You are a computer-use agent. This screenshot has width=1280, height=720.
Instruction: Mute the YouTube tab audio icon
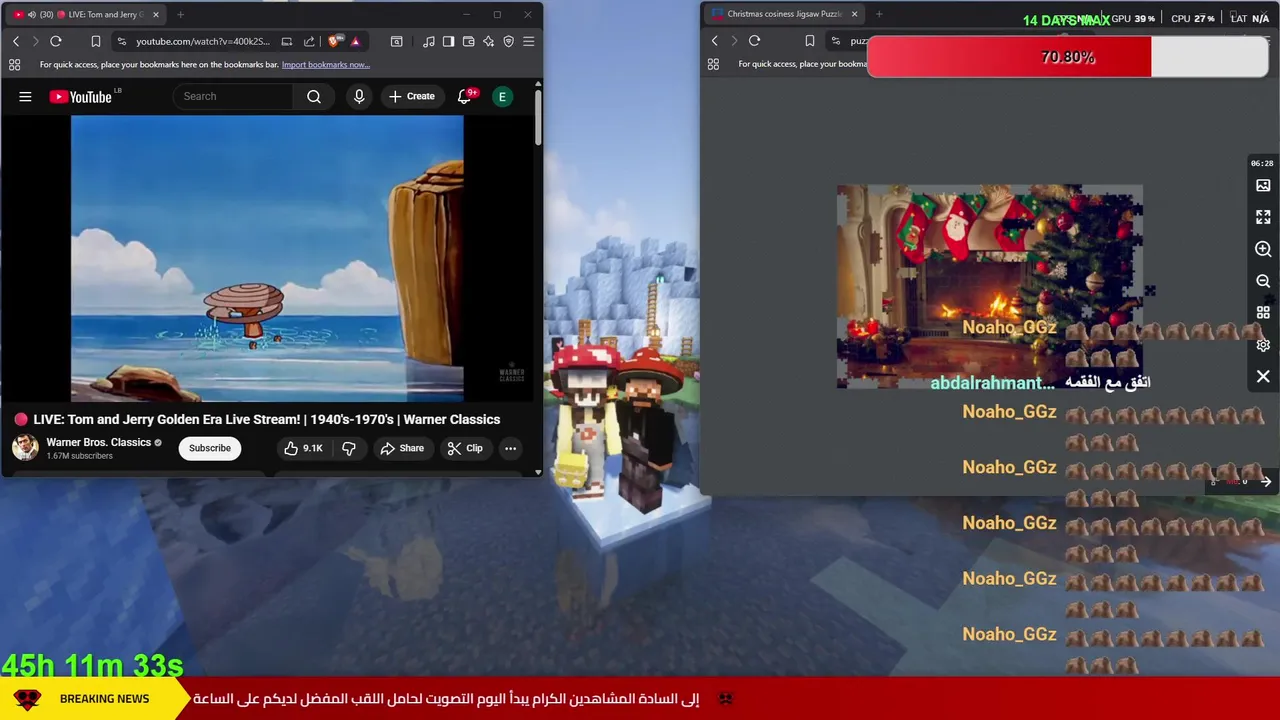click(31, 15)
